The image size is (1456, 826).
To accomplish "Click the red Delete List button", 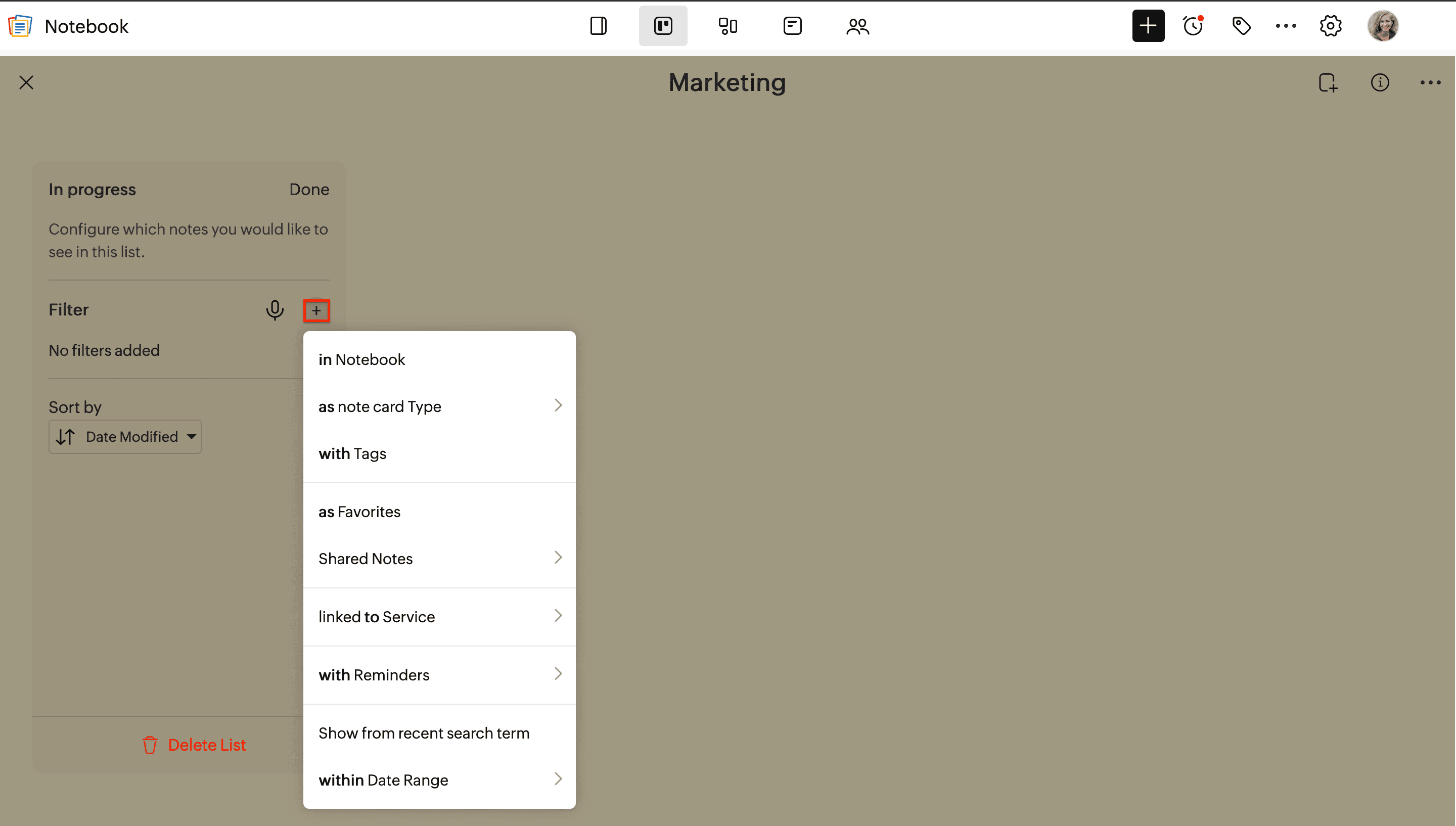I will [x=195, y=745].
